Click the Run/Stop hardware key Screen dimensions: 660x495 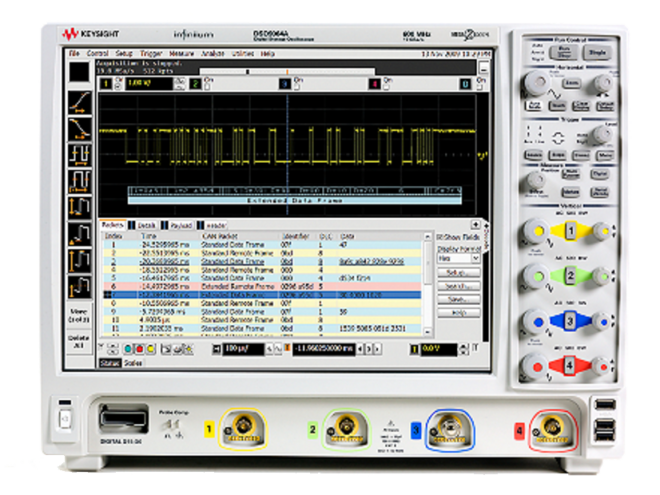click(x=564, y=53)
